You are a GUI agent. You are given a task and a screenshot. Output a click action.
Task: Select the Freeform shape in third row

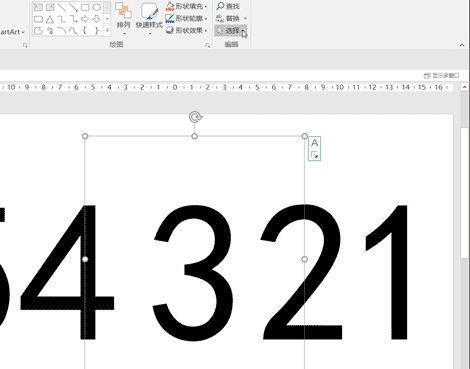pos(38,31)
